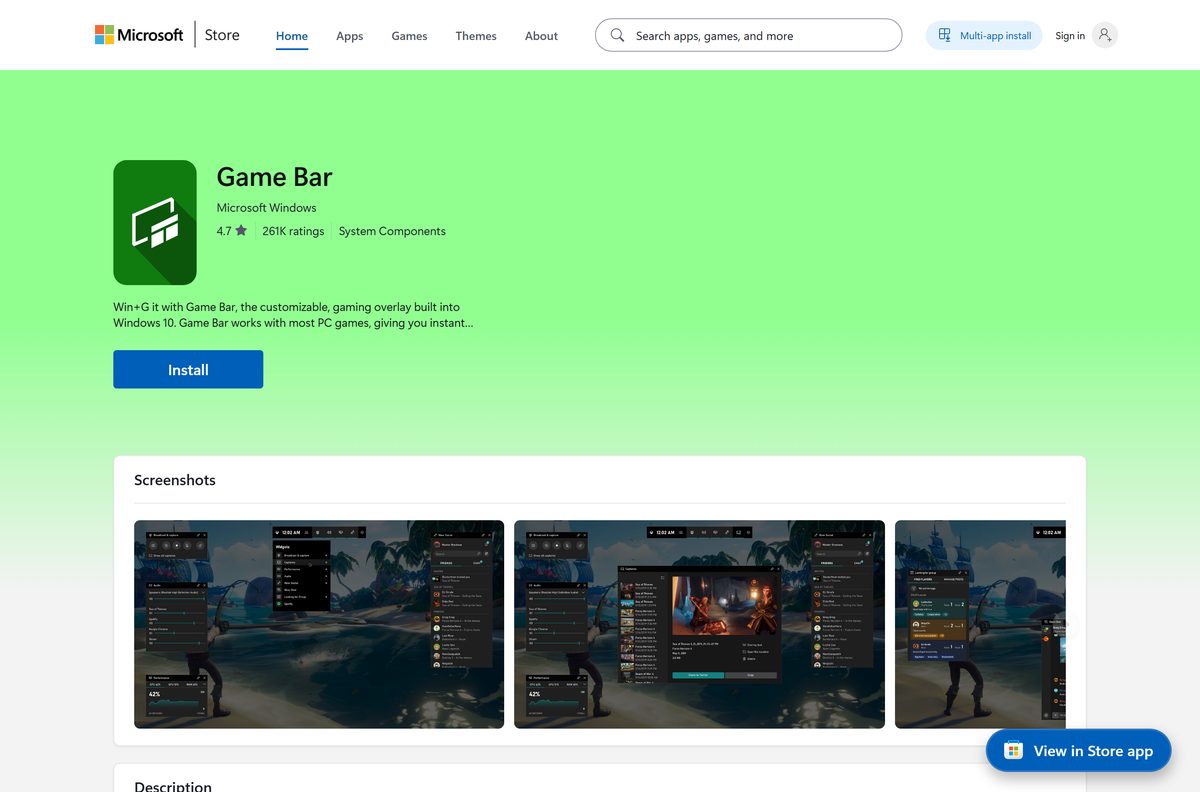Click the Description section heading
The width and height of the screenshot is (1200, 792).
coord(173,785)
